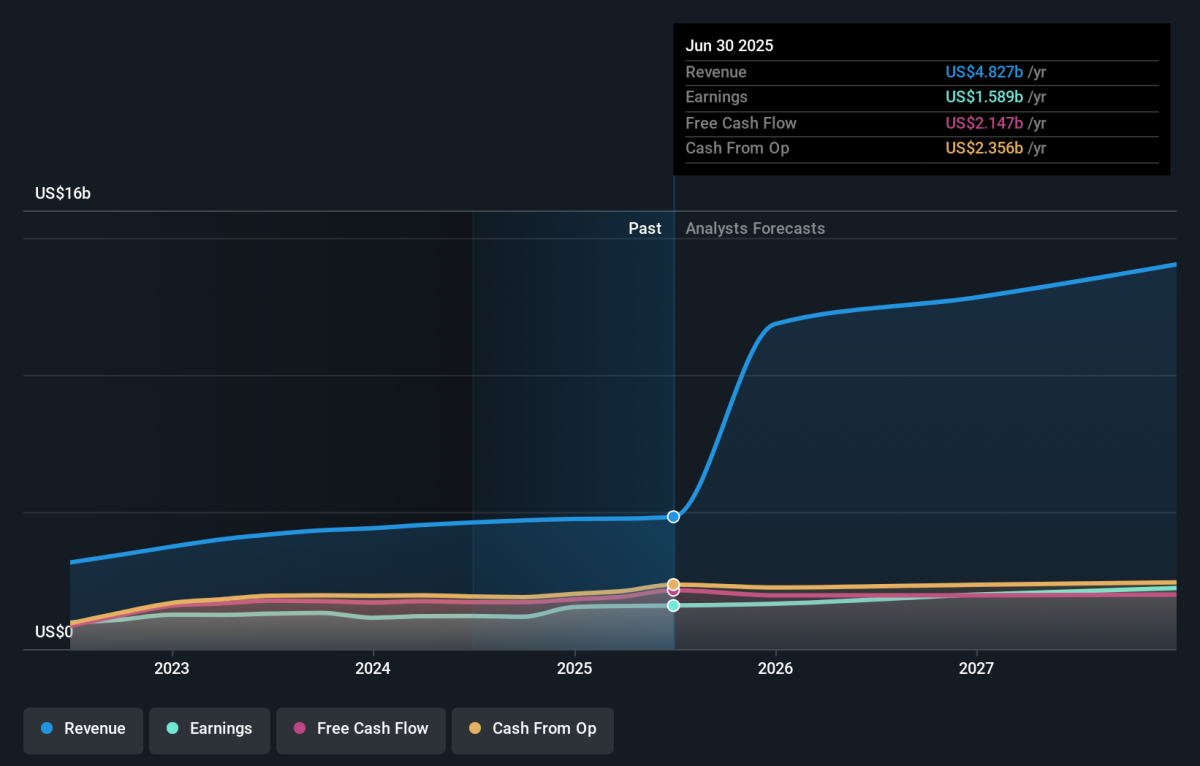The width and height of the screenshot is (1200, 766).
Task: Select the 2024 x-axis year label
Action: pyautogui.click(x=373, y=668)
